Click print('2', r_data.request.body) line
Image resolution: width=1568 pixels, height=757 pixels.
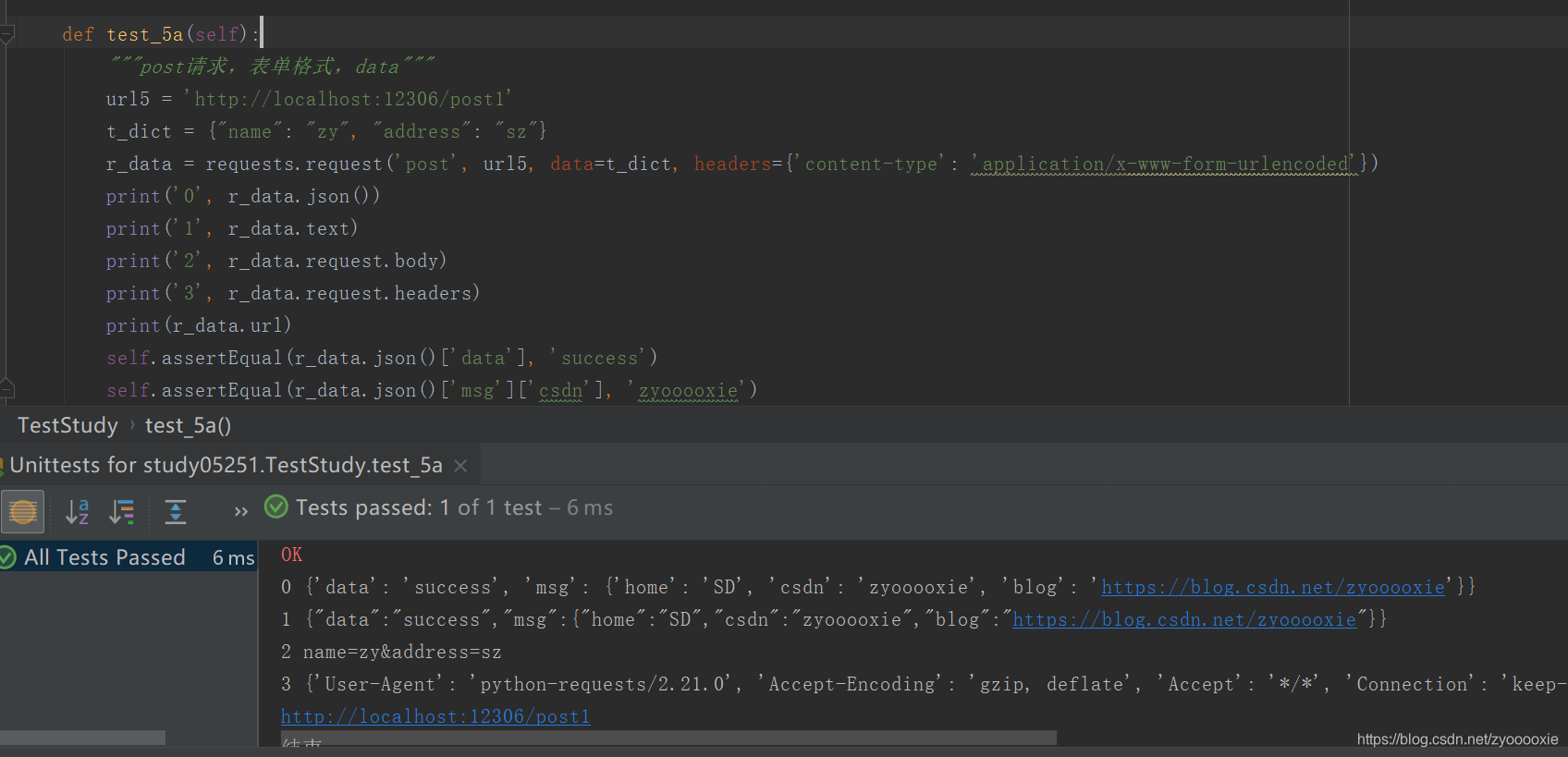(276, 261)
